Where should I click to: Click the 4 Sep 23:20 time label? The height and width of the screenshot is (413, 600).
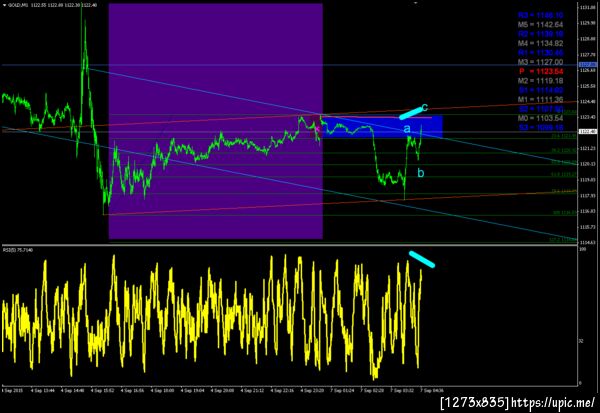pyautogui.click(x=313, y=391)
